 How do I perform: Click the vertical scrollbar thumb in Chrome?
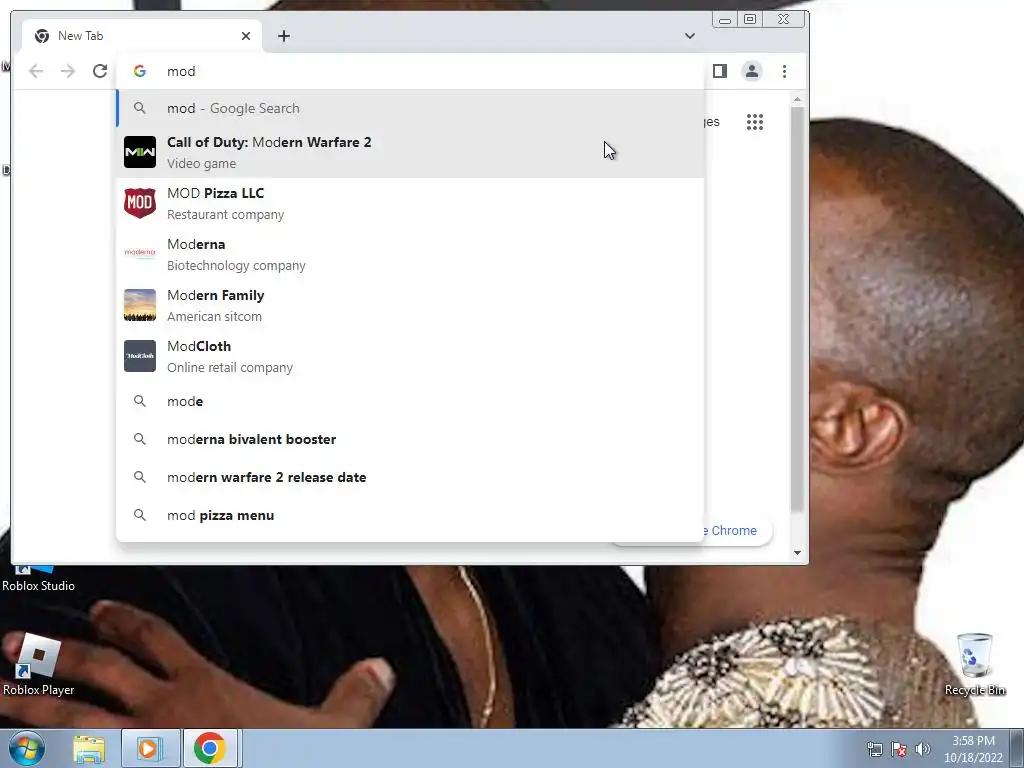[x=797, y=308]
